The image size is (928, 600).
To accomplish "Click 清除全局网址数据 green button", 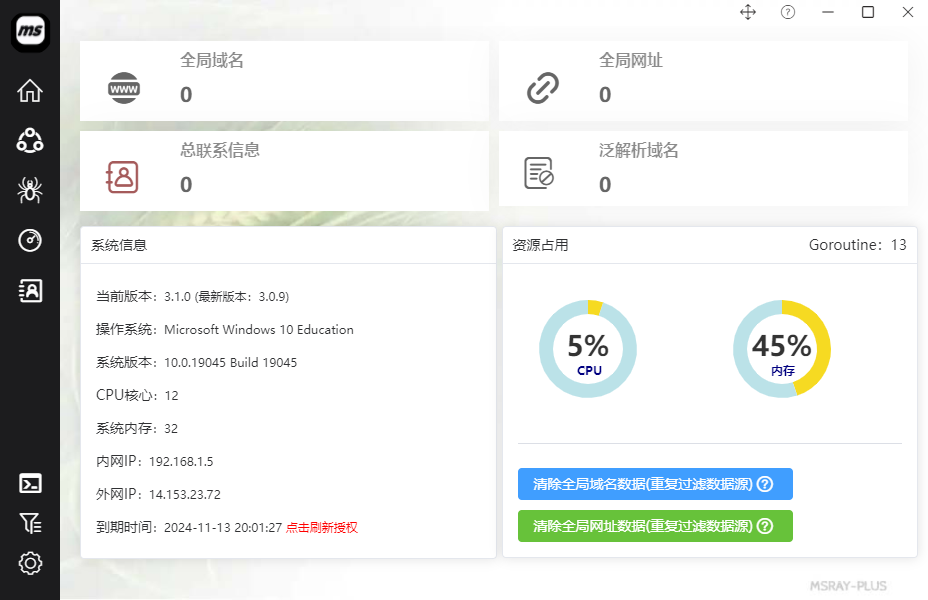I will [x=655, y=526].
